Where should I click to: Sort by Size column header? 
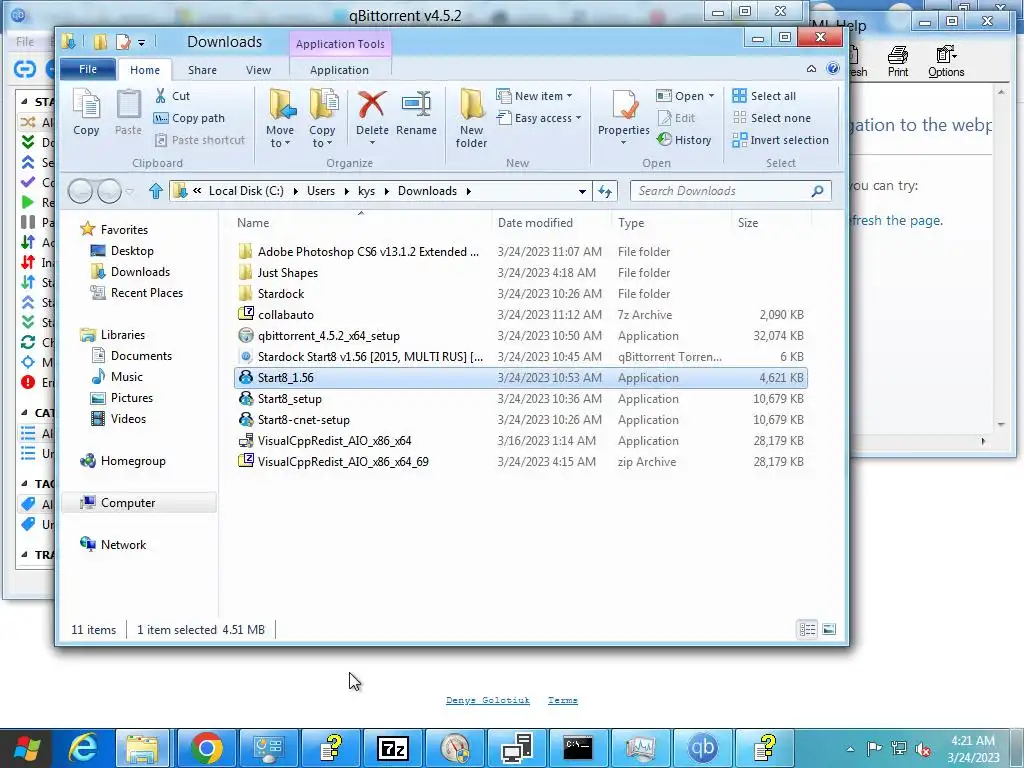(x=748, y=223)
